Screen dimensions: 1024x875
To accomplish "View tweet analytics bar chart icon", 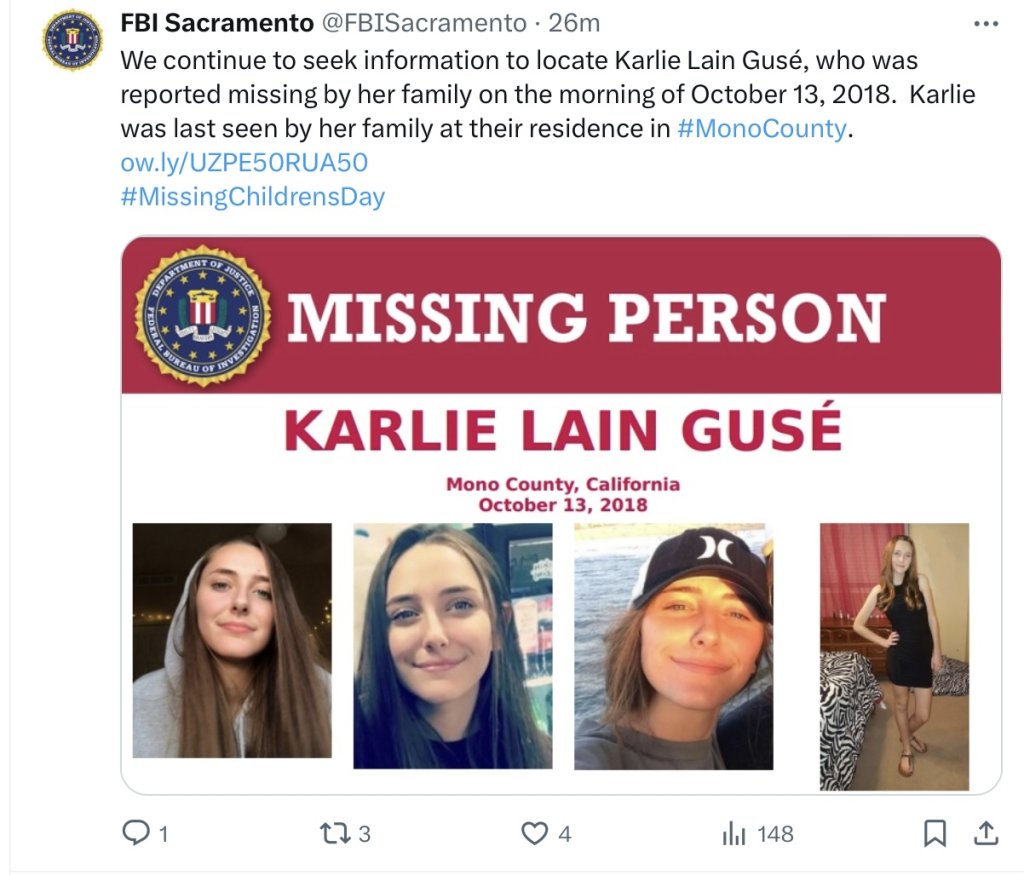I will pos(733,833).
